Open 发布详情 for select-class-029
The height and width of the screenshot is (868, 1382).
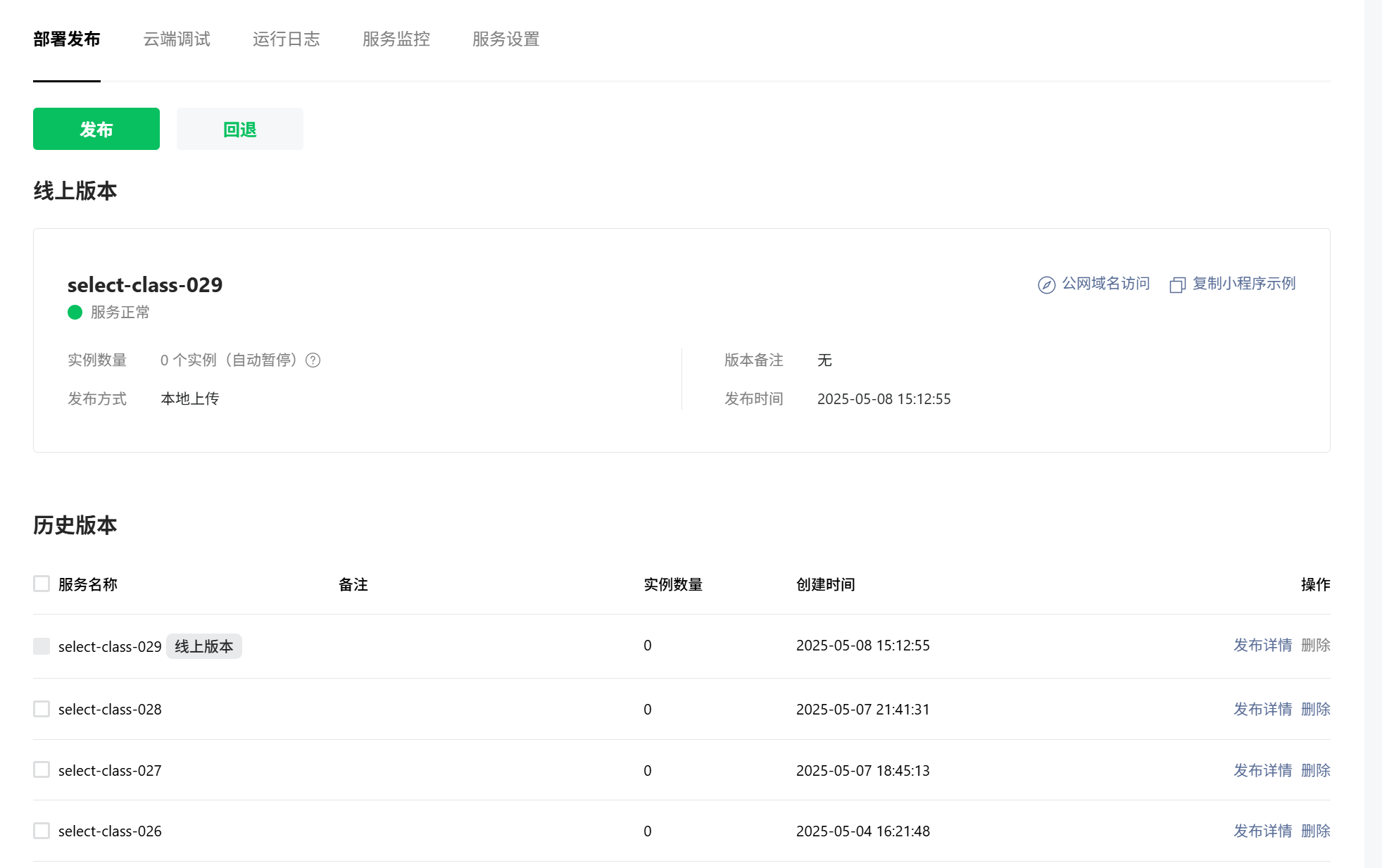coord(1262,645)
